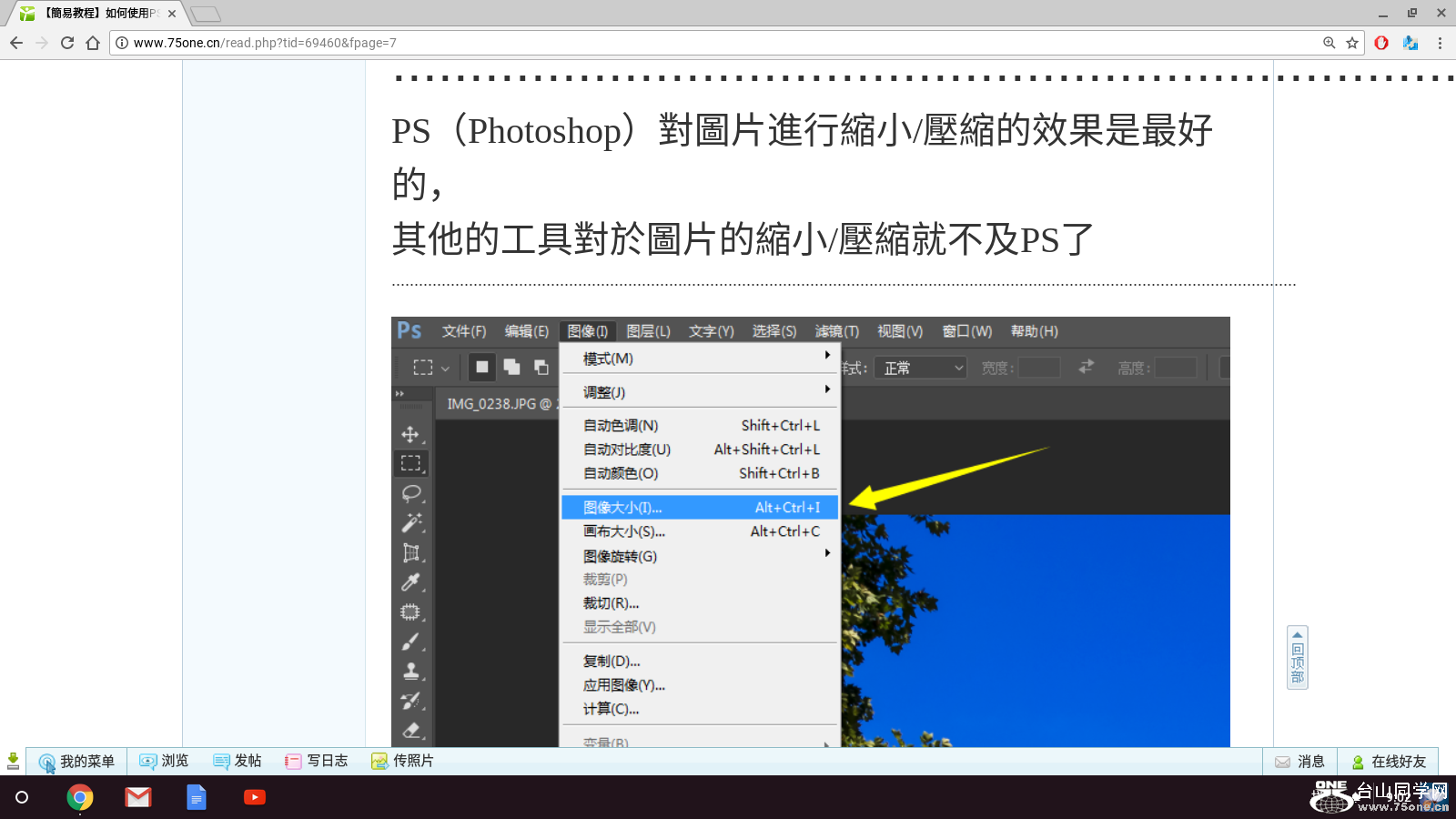Select the Healing Brush patch tool
The height and width of the screenshot is (819, 1456).
410,612
